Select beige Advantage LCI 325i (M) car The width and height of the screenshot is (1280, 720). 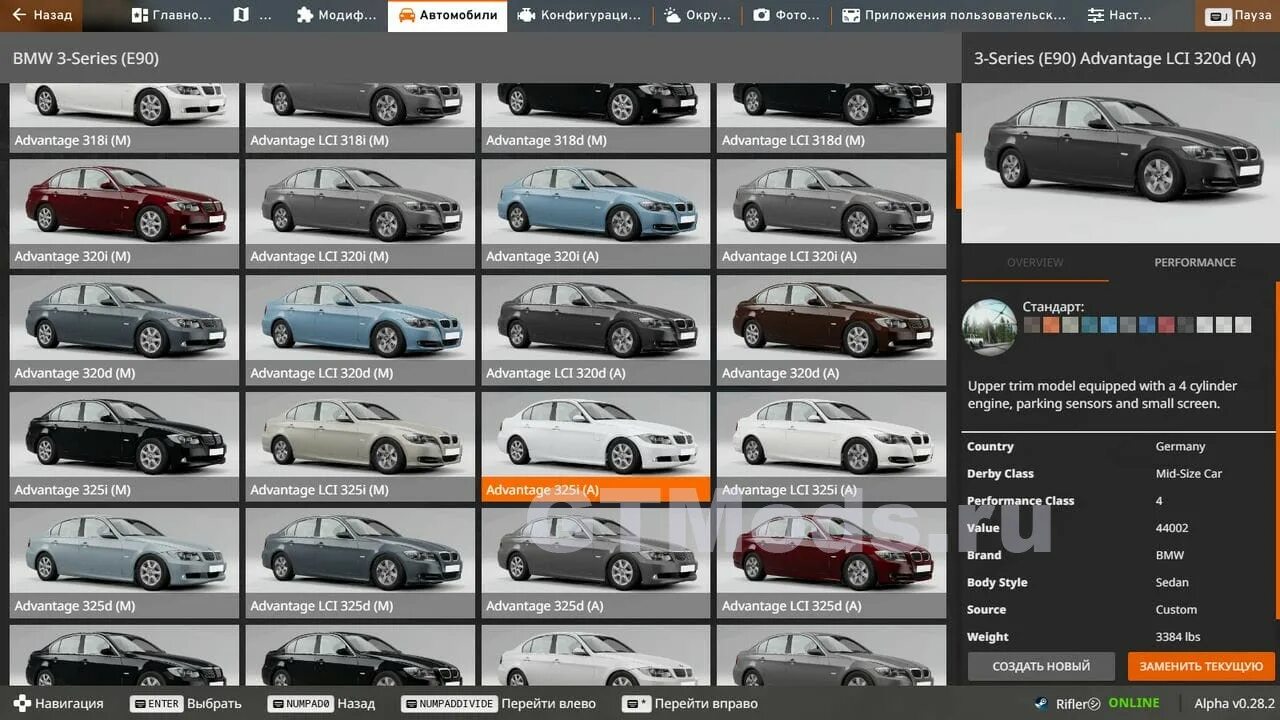click(x=360, y=447)
